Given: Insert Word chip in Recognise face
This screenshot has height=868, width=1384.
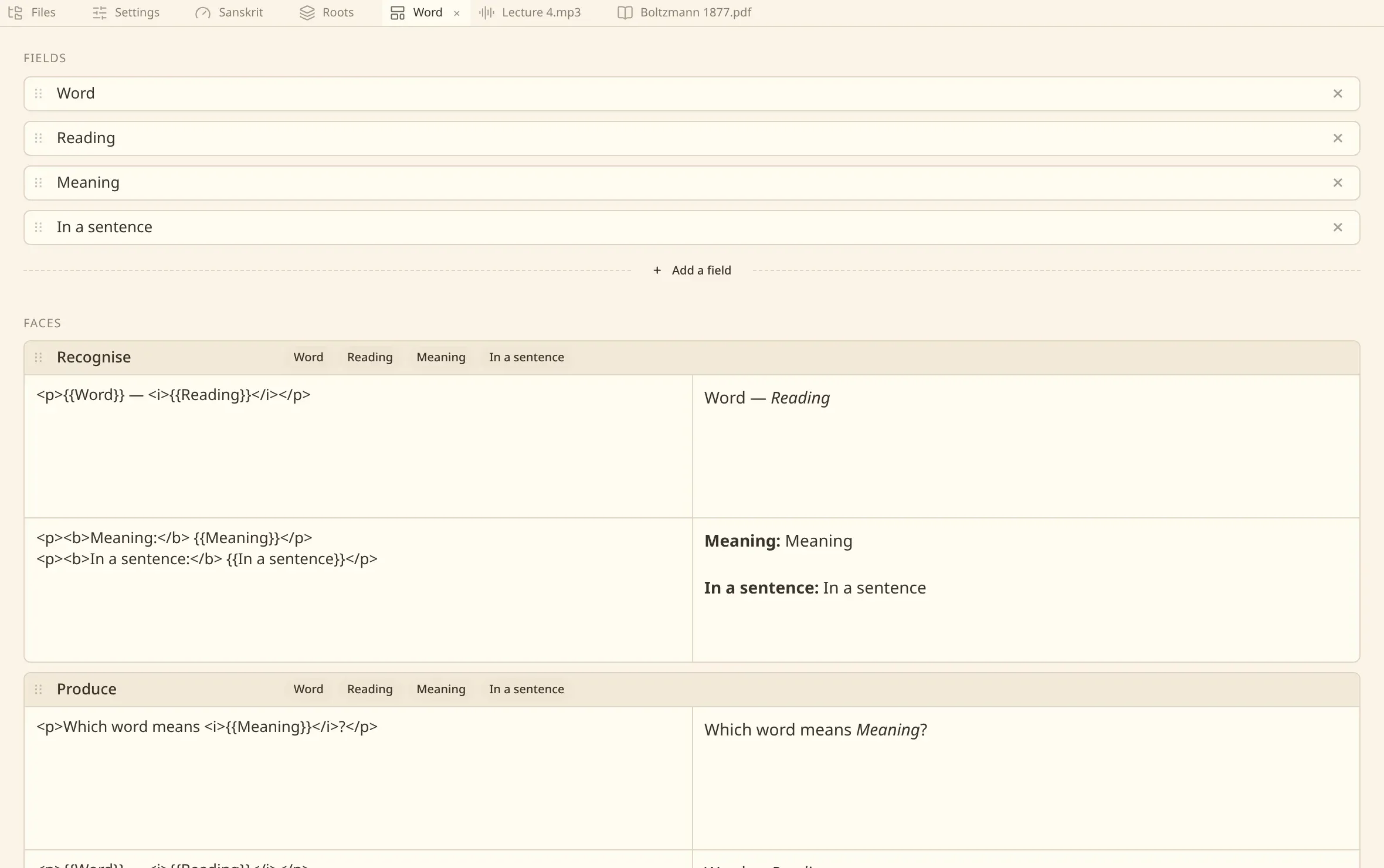Looking at the screenshot, I should point(308,358).
